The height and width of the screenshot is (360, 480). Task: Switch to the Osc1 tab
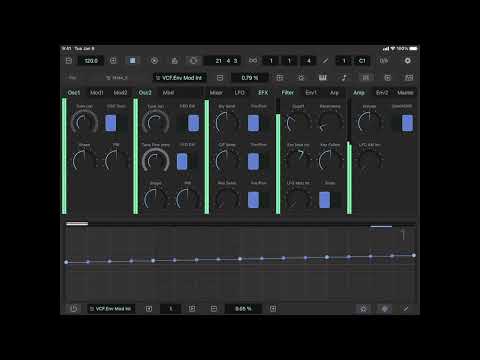pyautogui.click(x=74, y=93)
